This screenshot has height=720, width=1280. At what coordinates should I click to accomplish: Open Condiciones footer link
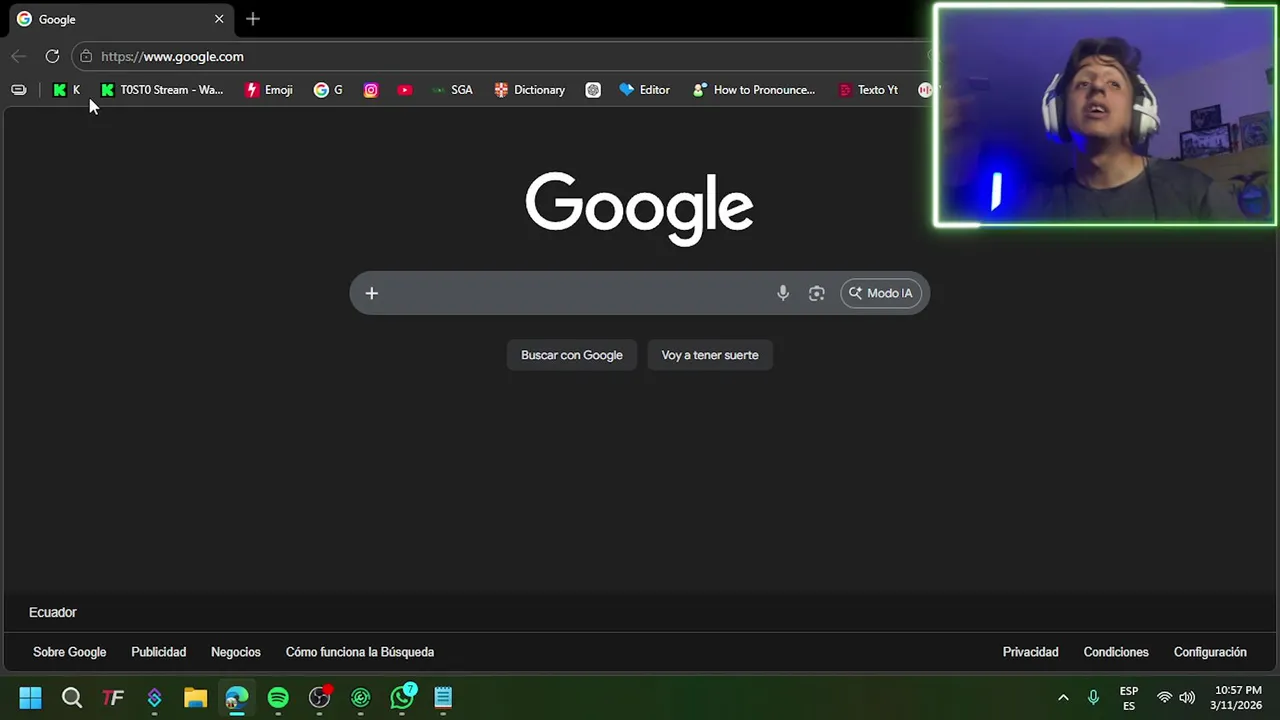1116,652
